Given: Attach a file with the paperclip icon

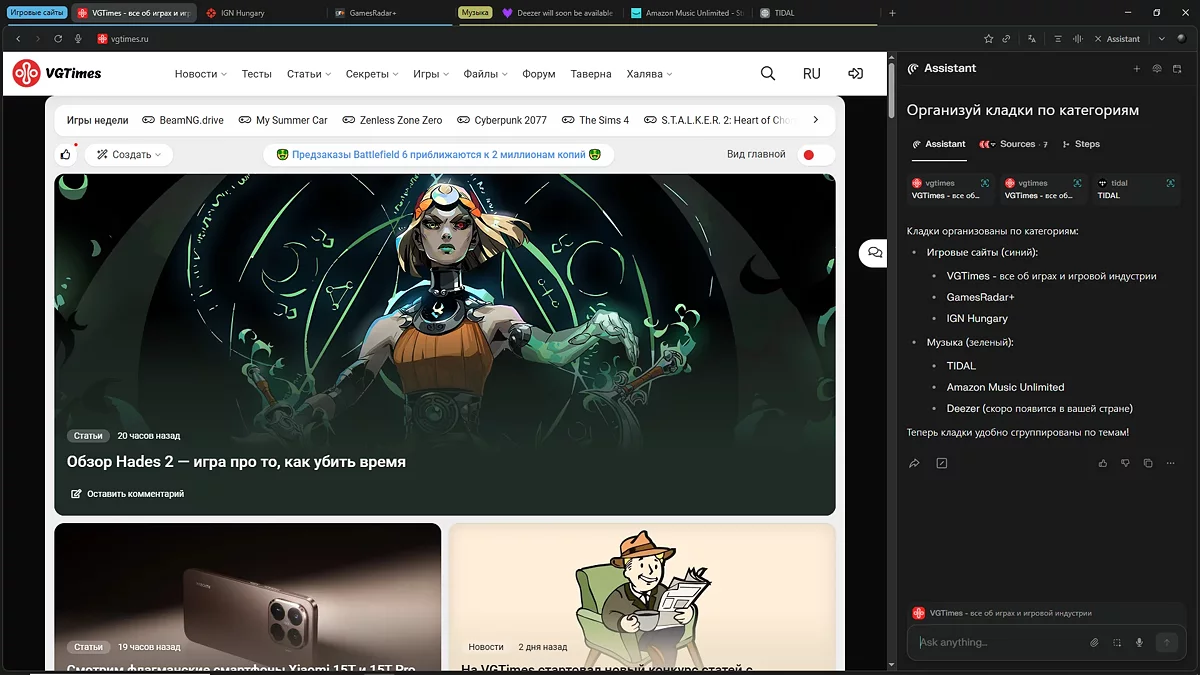Looking at the screenshot, I should pos(1094,643).
